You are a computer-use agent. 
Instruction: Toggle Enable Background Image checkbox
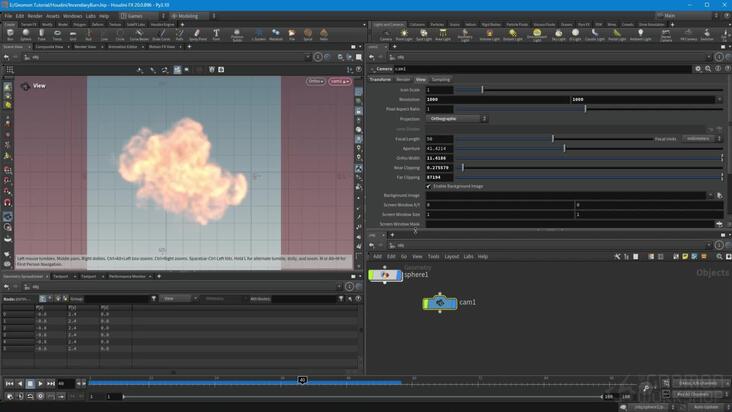[x=429, y=186]
